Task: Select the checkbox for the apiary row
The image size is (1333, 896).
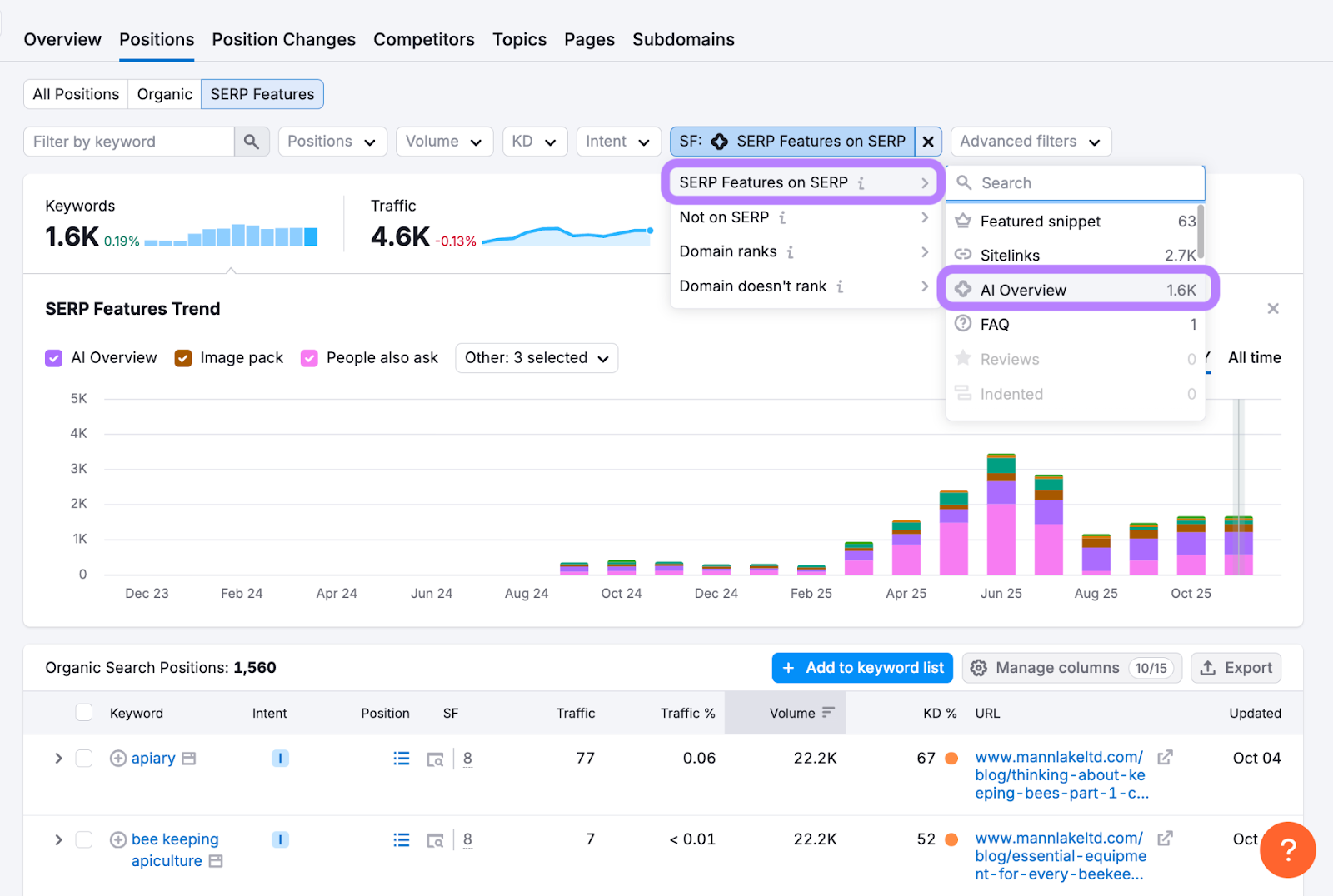Action: pyautogui.click(x=84, y=759)
